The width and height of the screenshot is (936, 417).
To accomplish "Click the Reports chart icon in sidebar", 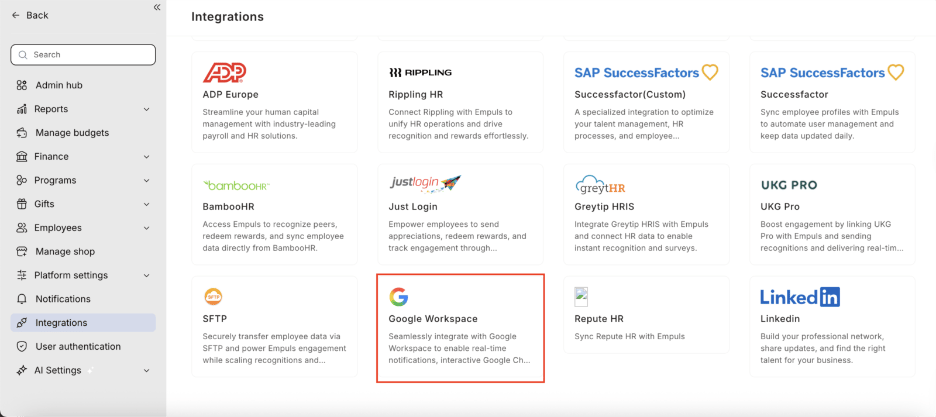I will (22, 109).
